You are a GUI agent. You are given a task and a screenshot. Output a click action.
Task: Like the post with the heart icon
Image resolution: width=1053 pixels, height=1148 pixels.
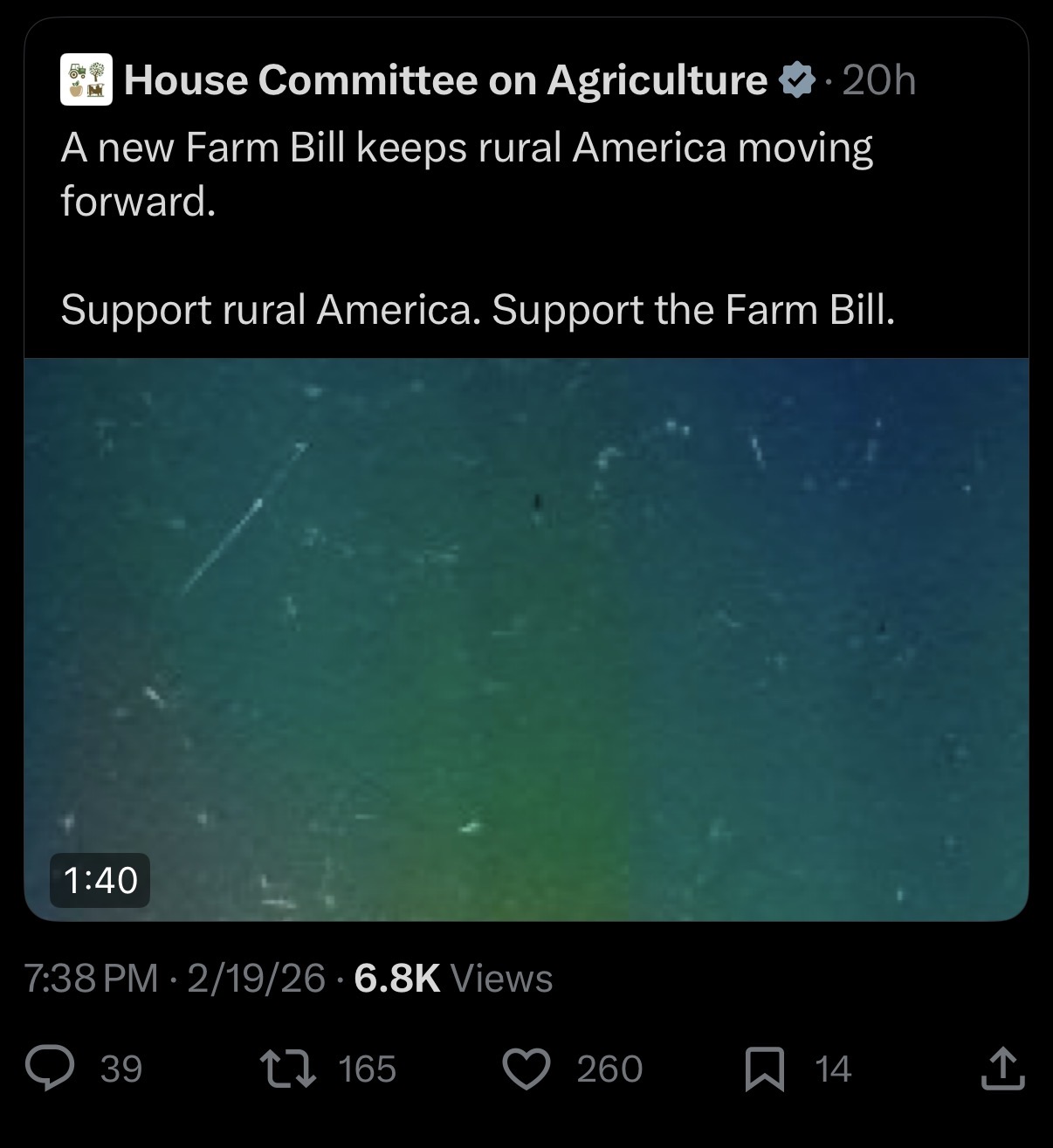point(527,1069)
